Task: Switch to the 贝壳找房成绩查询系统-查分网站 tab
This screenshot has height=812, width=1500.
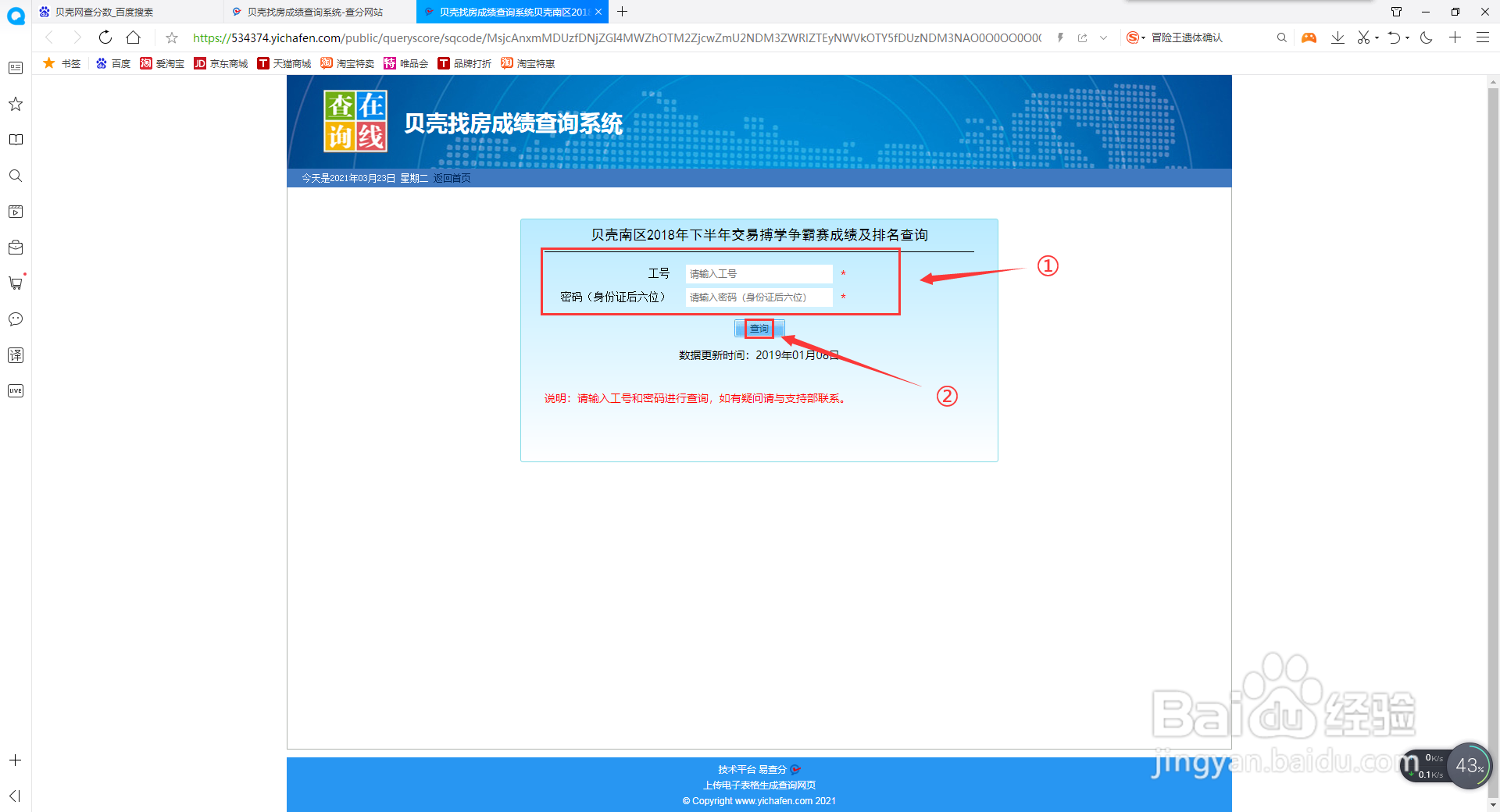Action: coord(320,12)
